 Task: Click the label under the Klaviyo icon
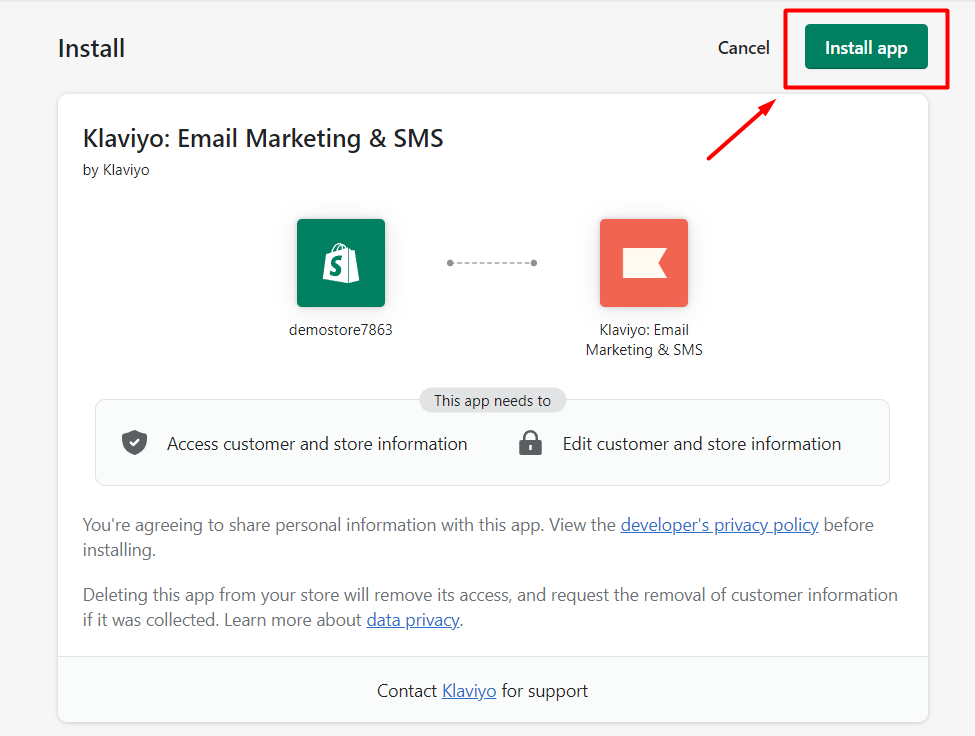[x=644, y=340]
